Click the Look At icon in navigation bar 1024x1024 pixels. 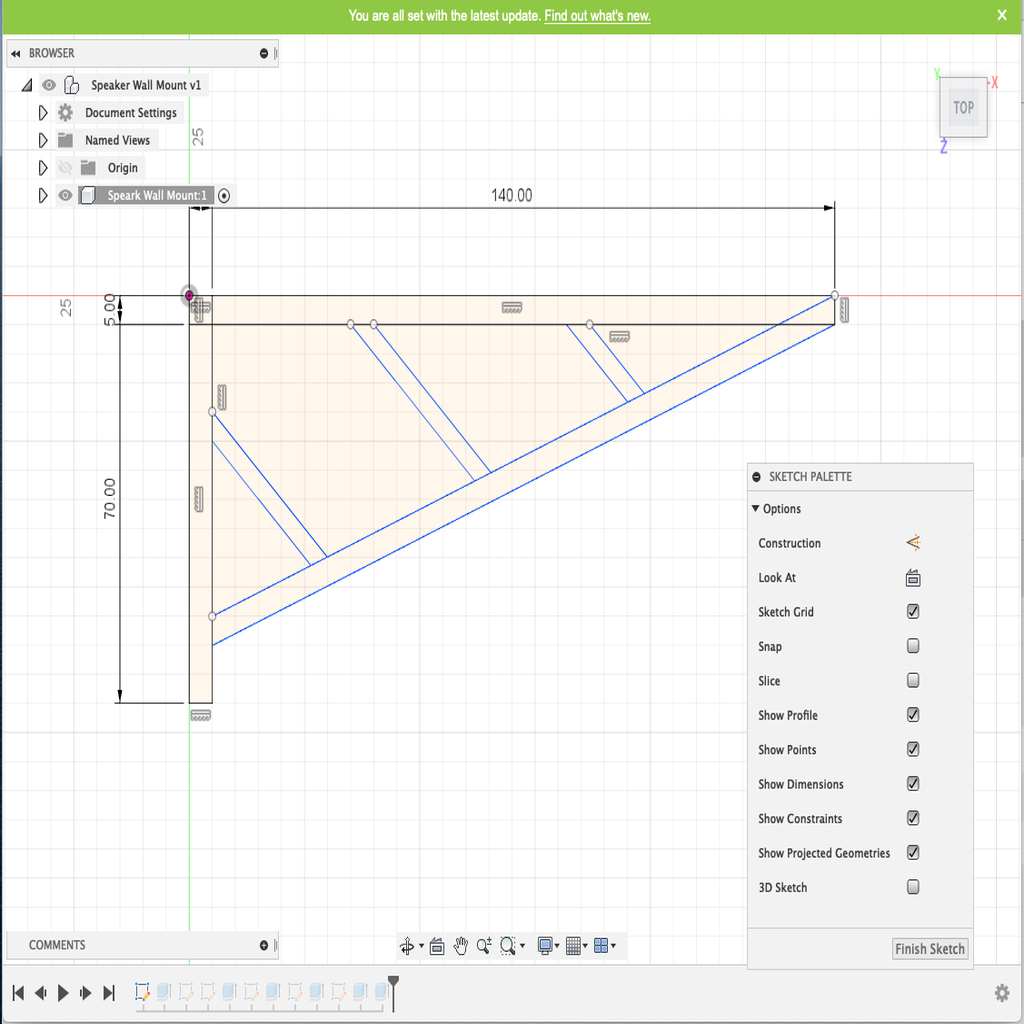coord(437,946)
